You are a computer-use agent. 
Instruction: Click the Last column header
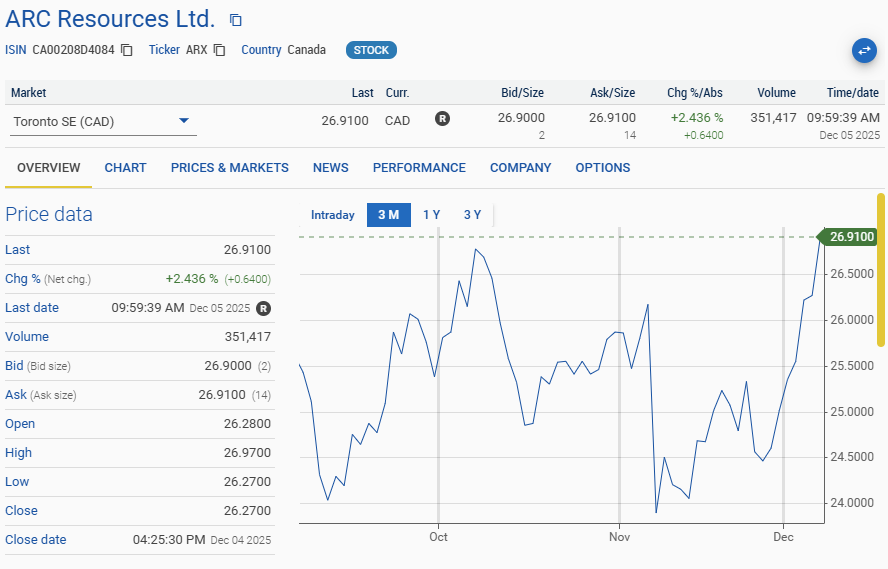click(x=362, y=93)
